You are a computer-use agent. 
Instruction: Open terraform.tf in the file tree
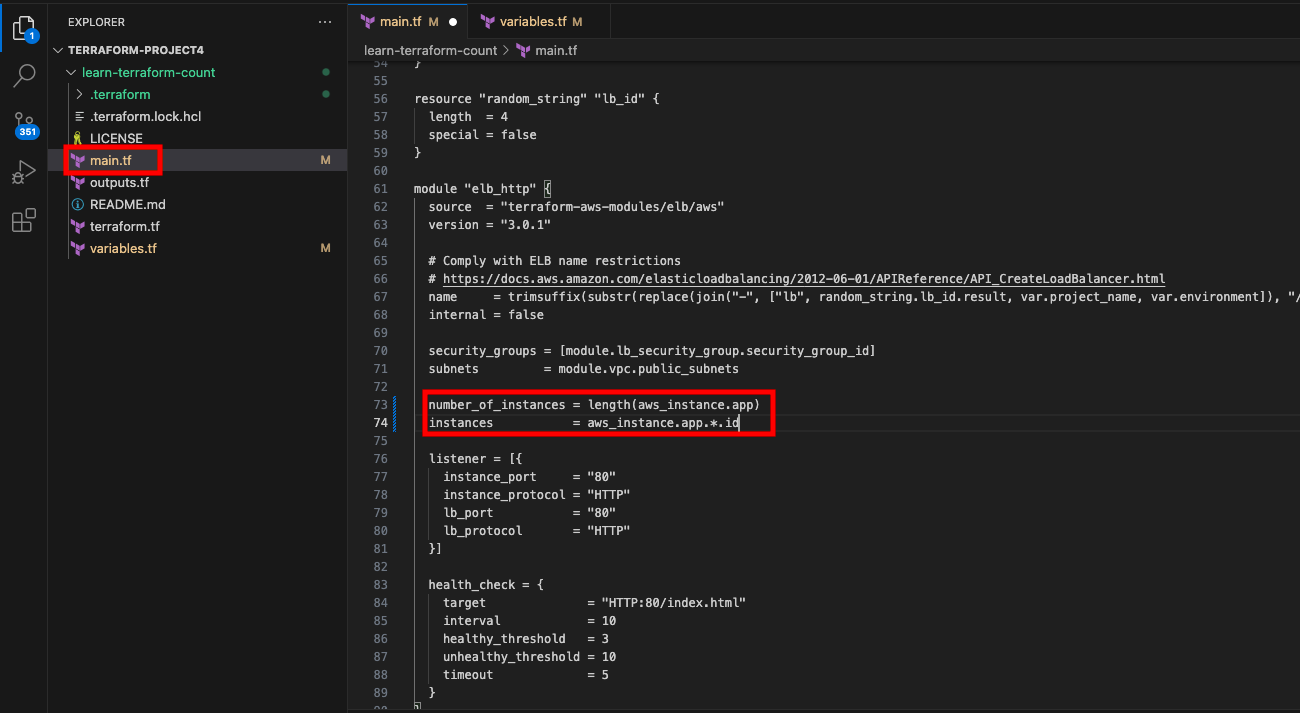point(125,226)
